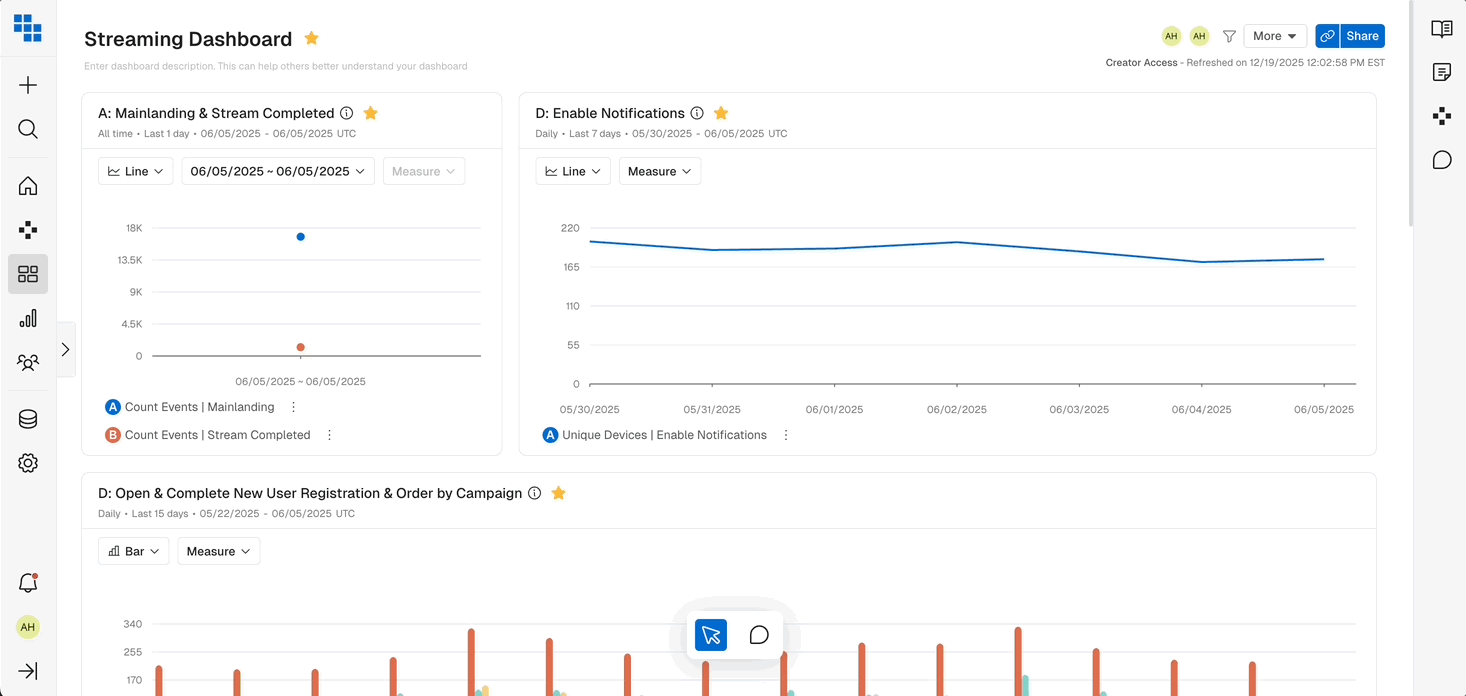
Task: Open the plus create-new icon
Action: pos(28,85)
